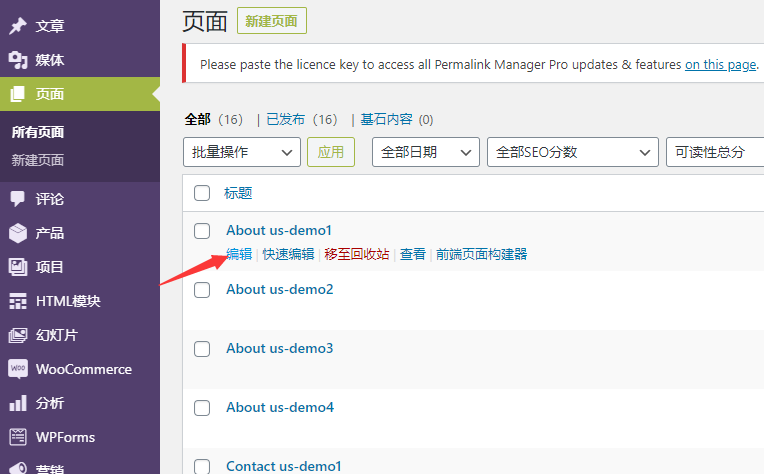The height and width of the screenshot is (474, 764).
Task: Click the 新建页面 button beside the title
Action: [x=272, y=21]
